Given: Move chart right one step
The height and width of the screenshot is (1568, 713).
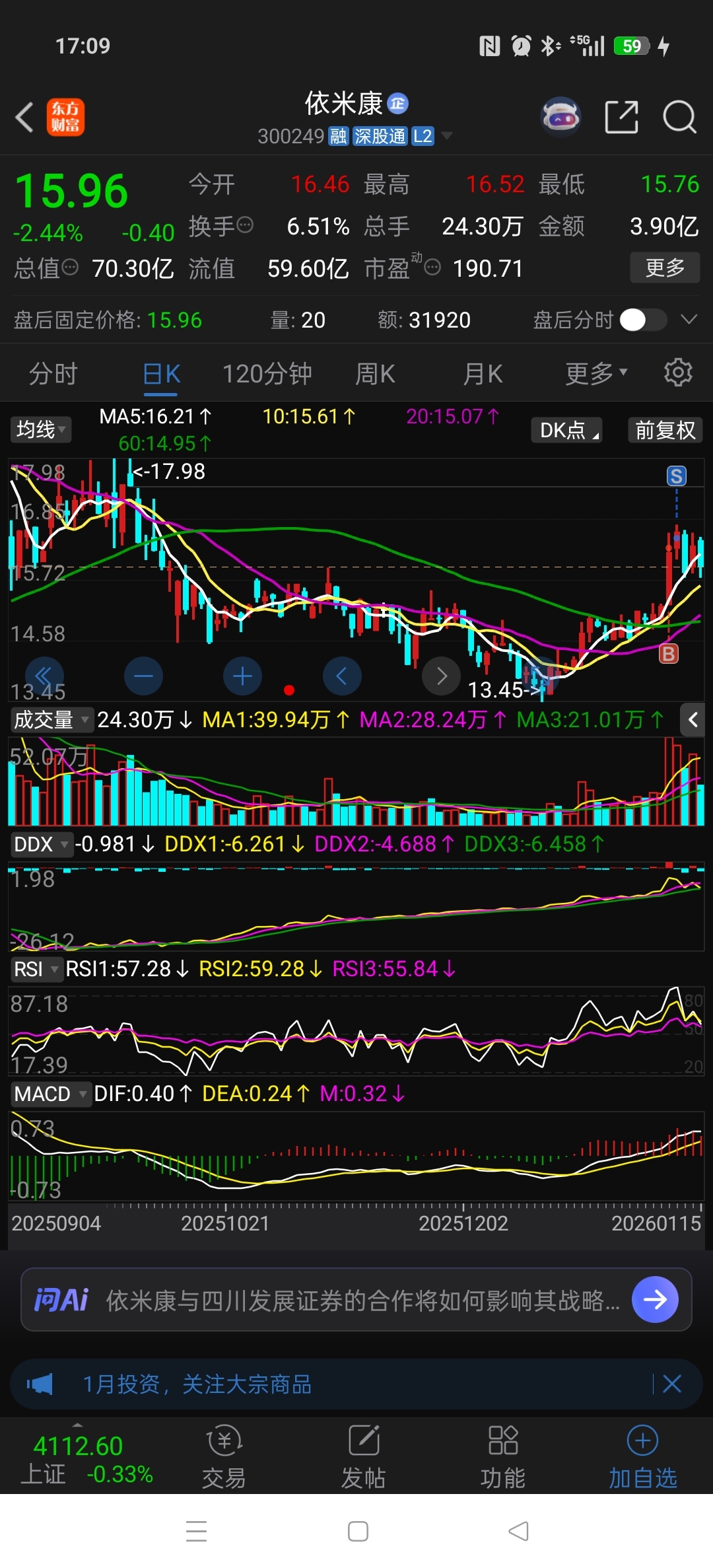Looking at the screenshot, I should pos(441,676).
